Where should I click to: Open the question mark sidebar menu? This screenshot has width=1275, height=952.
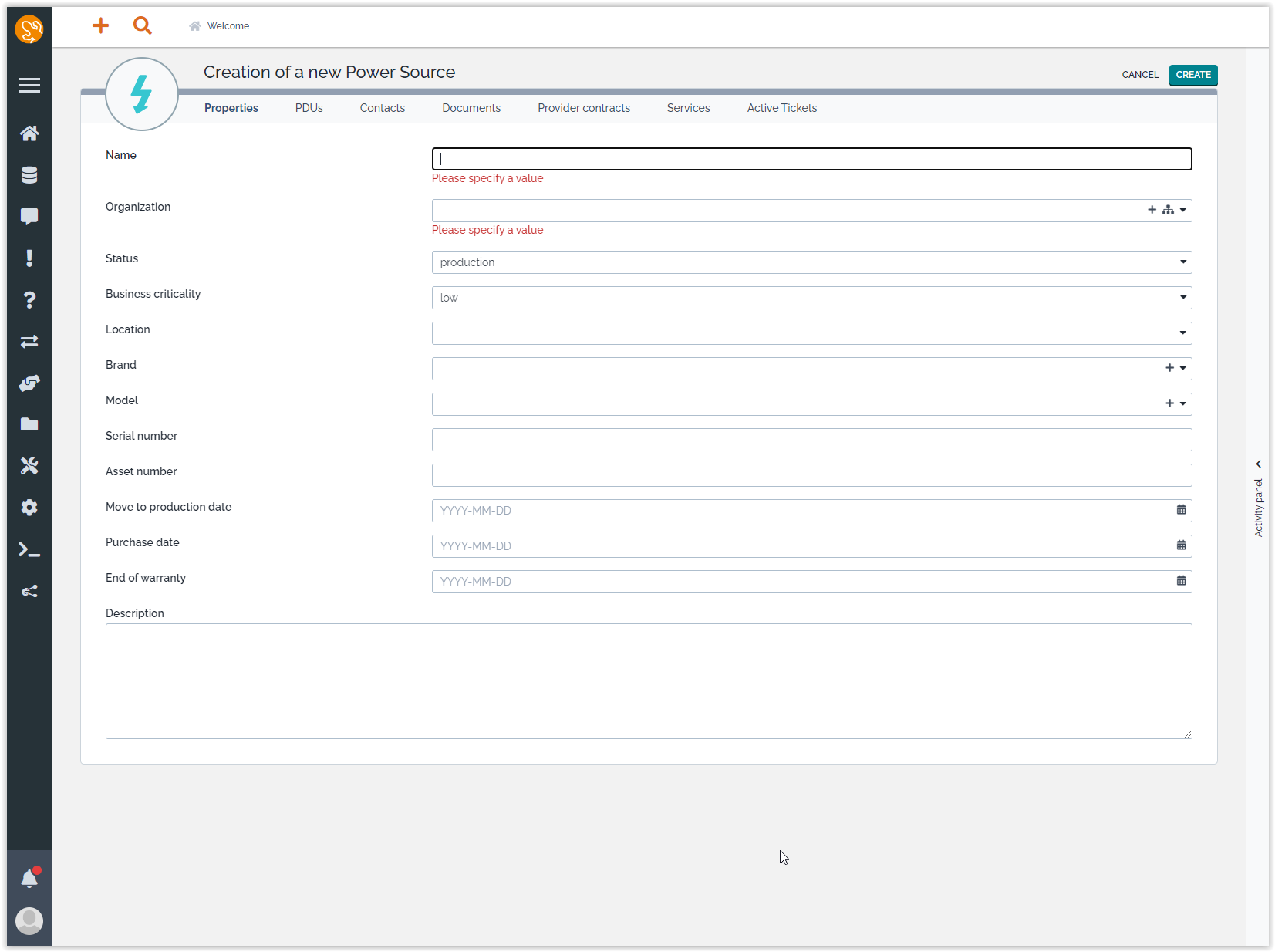(x=29, y=300)
